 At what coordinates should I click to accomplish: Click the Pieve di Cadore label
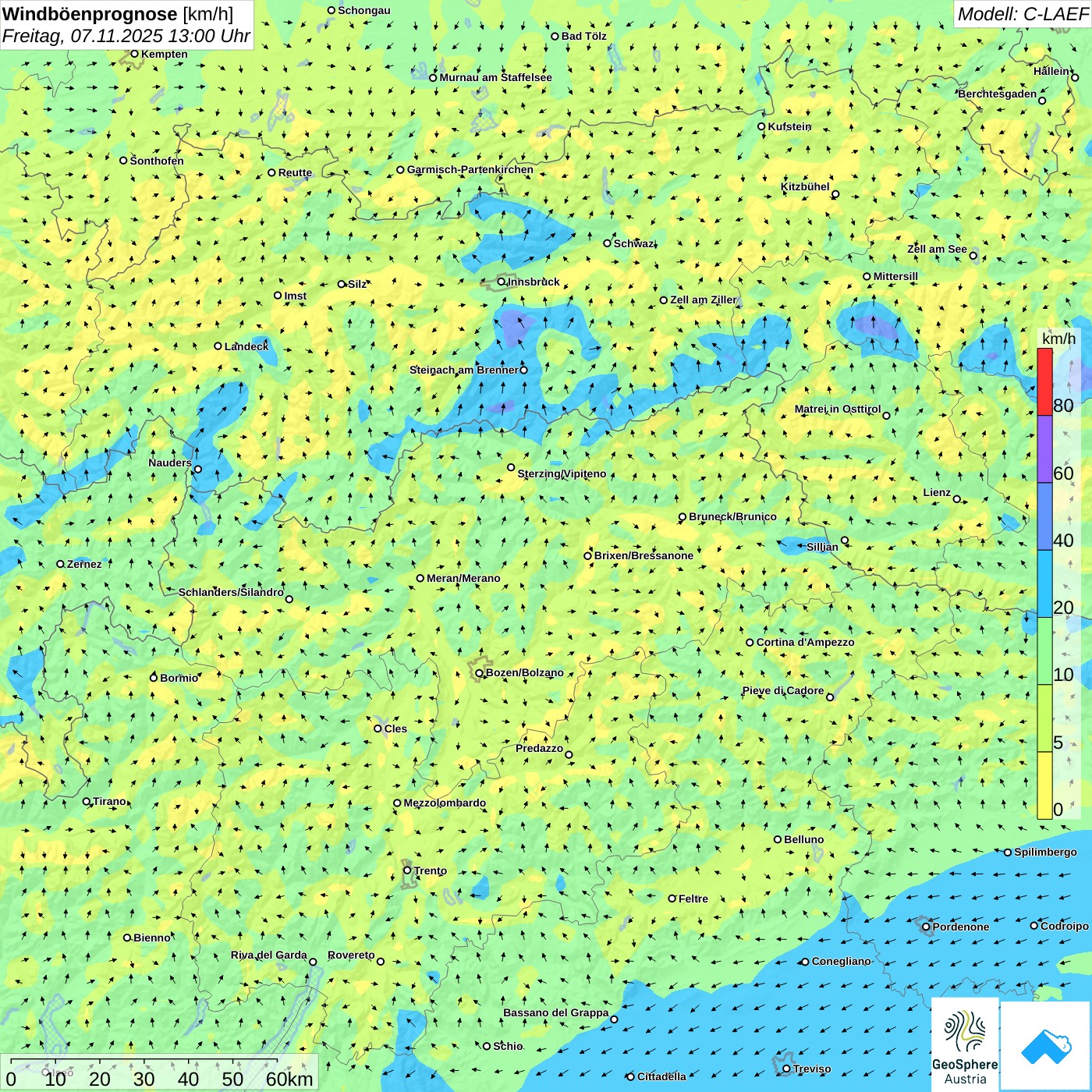click(782, 690)
